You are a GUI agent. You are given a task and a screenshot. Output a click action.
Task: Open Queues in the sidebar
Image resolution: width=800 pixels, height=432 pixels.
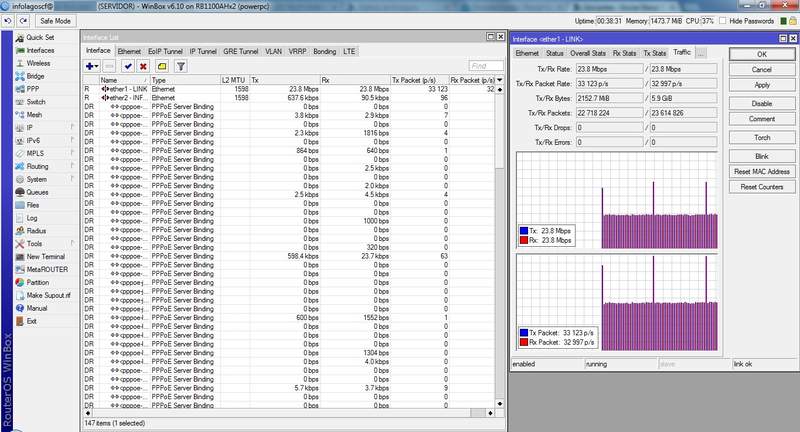pos(37,192)
